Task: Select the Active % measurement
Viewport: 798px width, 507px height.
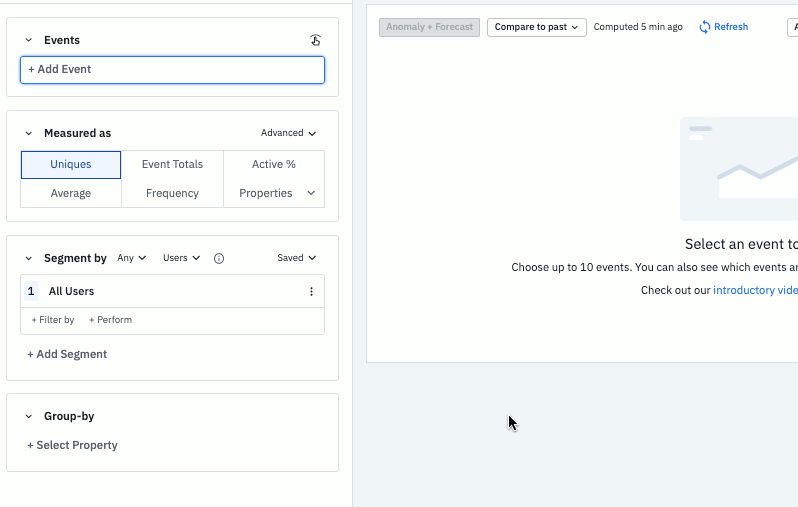Action: coord(274,164)
